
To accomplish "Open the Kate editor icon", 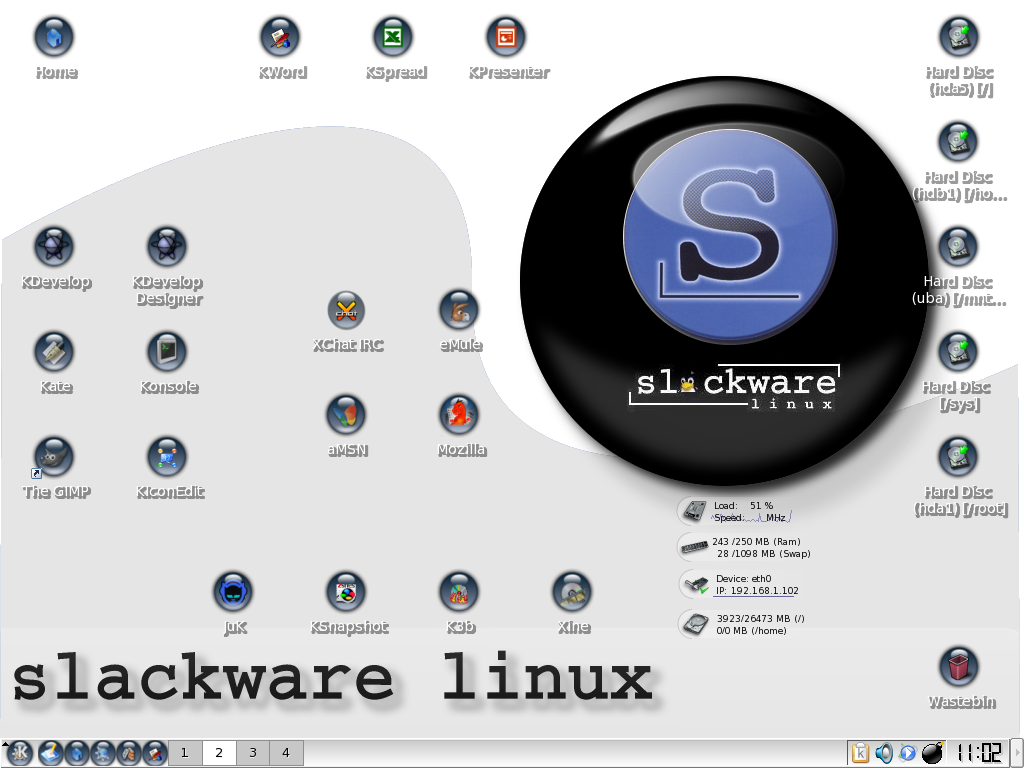I will click(x=54, y=351).
